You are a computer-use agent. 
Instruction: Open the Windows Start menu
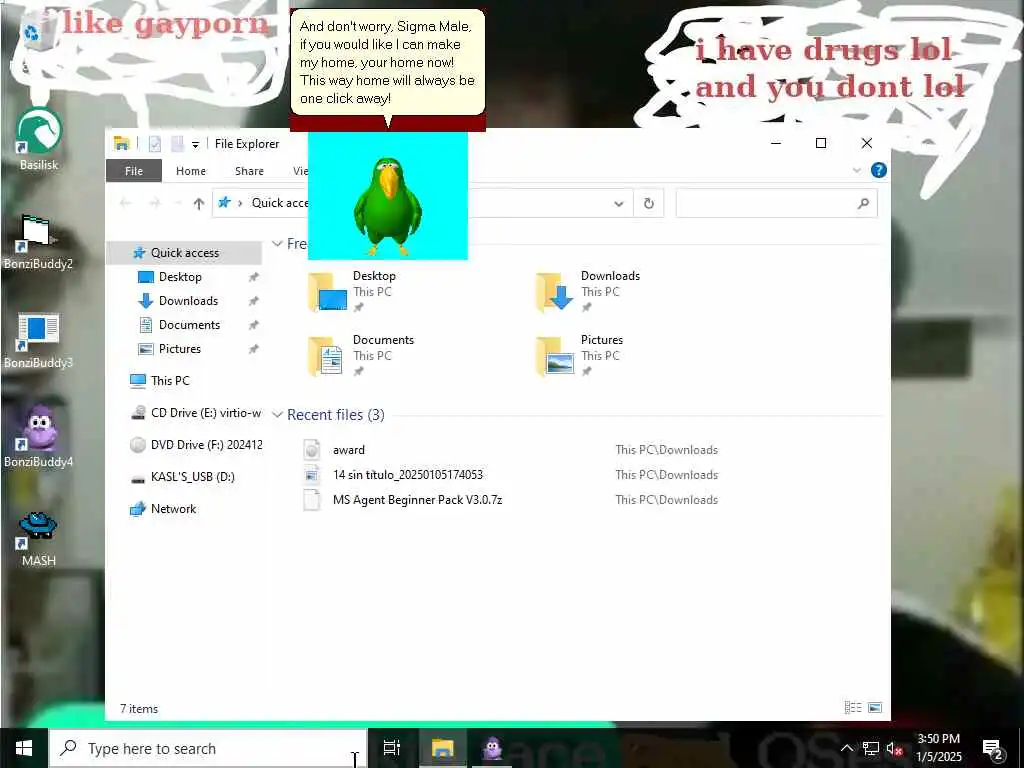coord(24,748)
